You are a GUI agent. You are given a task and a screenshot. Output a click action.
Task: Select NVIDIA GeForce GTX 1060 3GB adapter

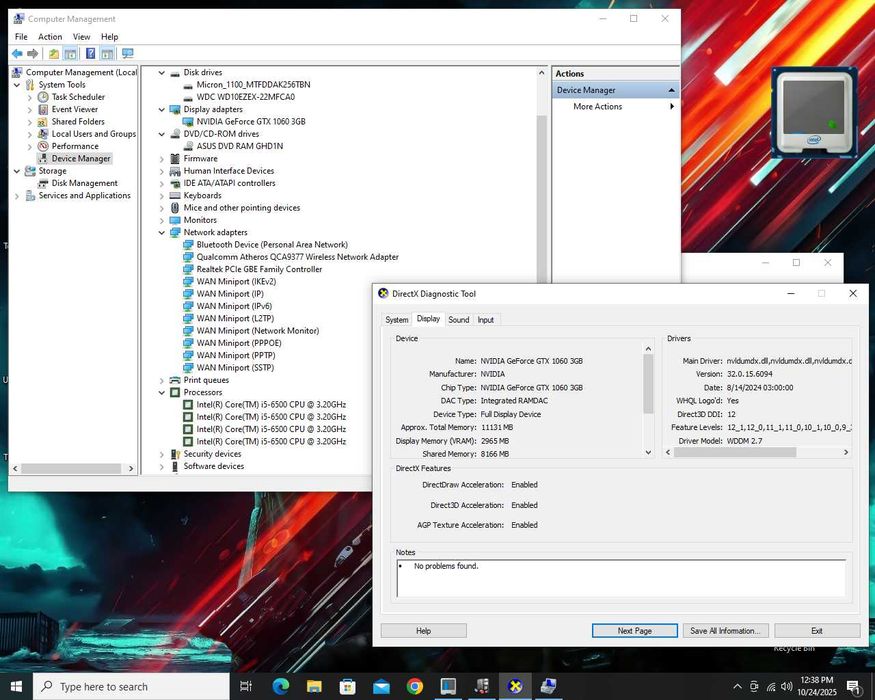[251, 121]
